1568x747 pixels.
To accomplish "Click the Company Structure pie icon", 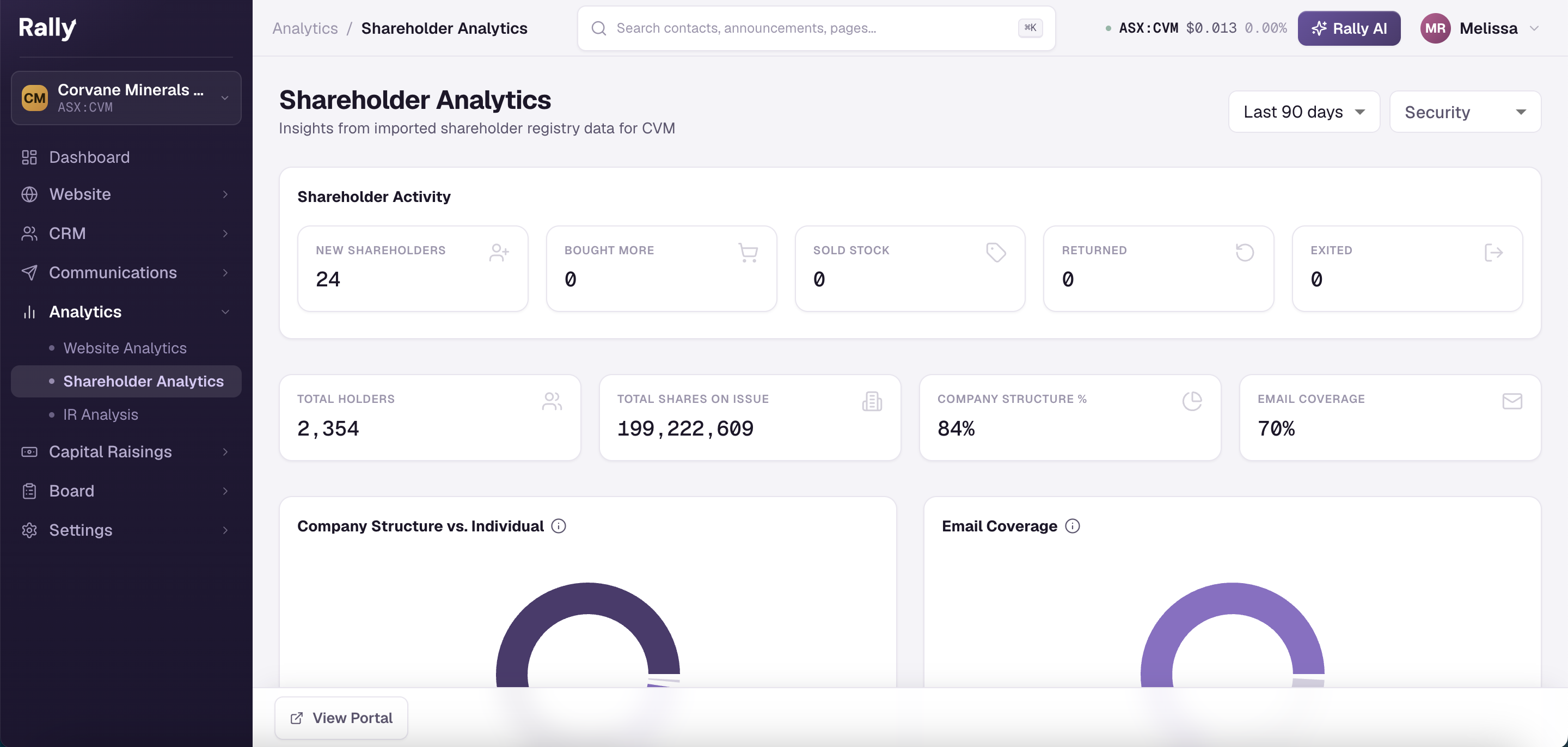I will click(1192, 401).
